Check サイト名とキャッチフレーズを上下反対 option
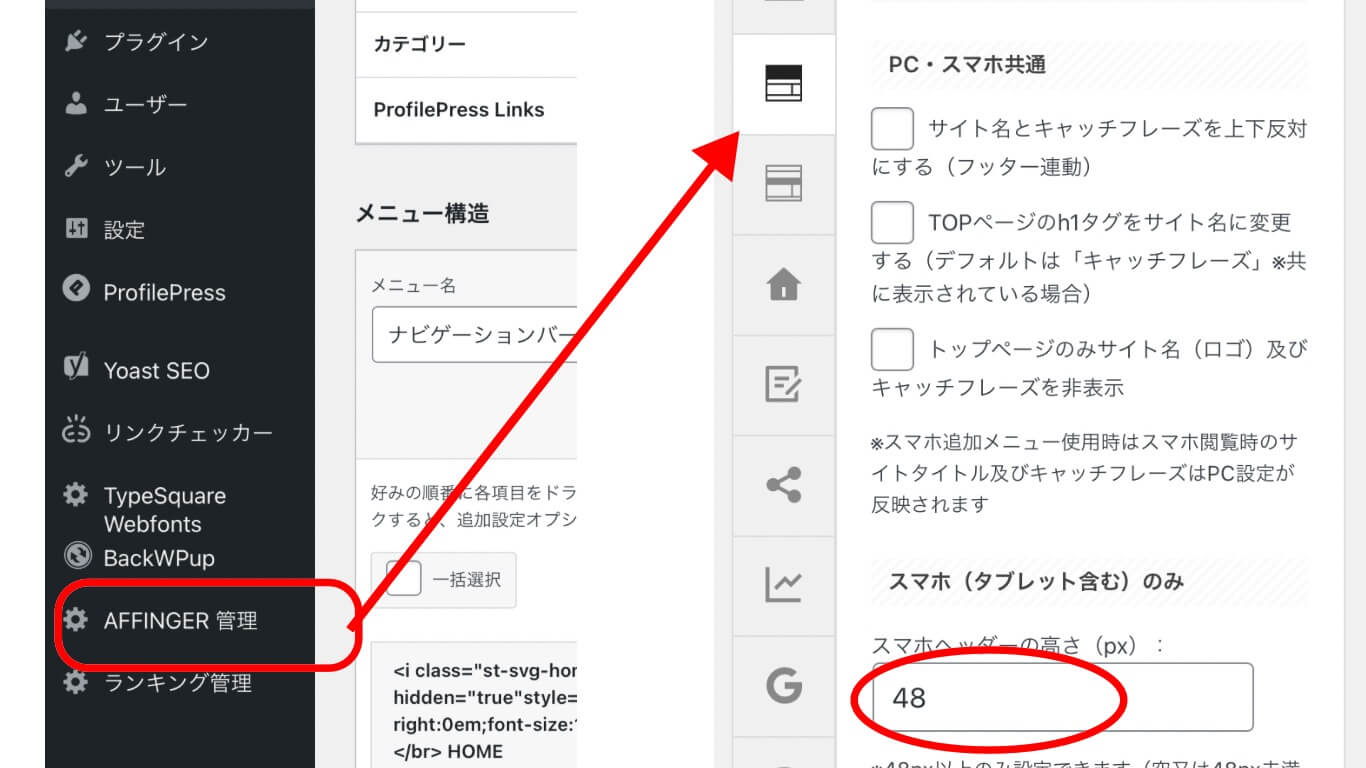1366x768 pixels. (x=892, y=129)
